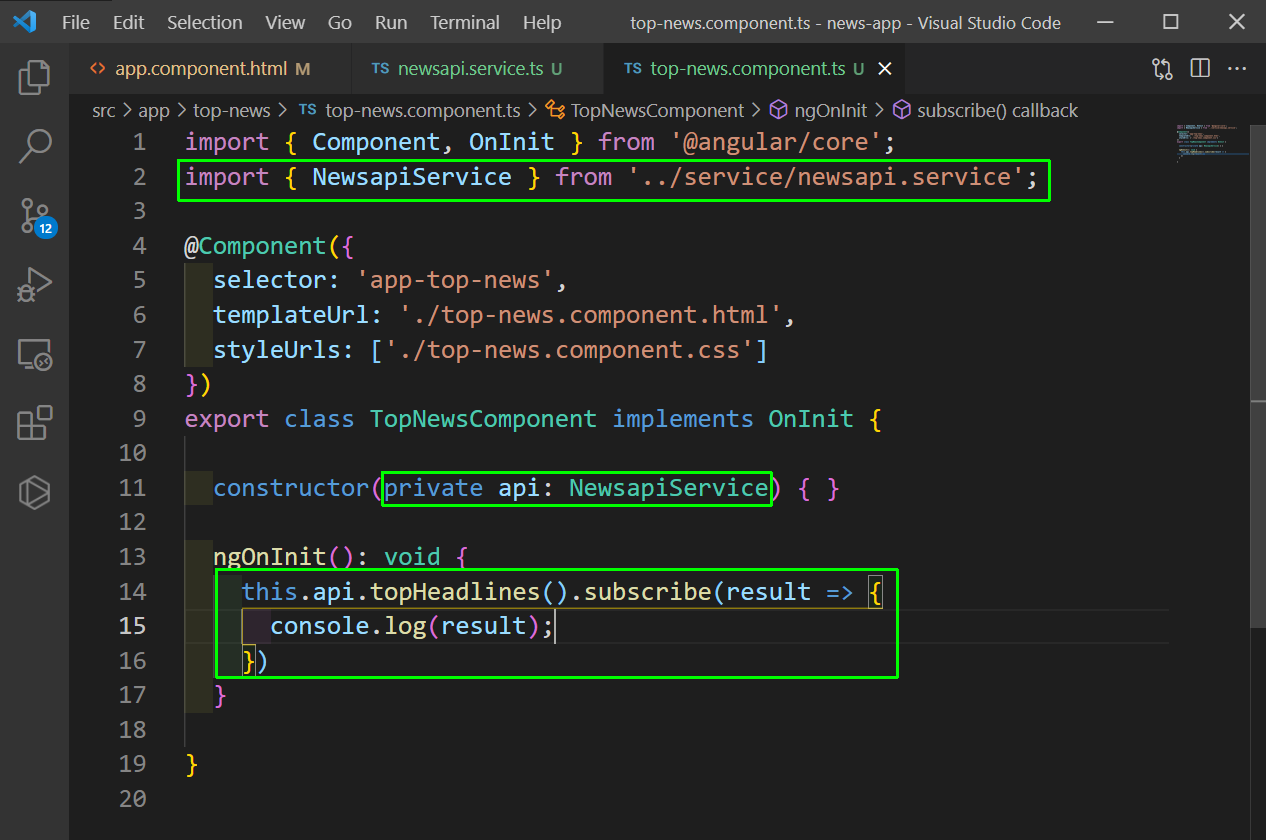Image resolution: width=1266 pixels, height=840 pixels.
Task: Click 'styleUrls' property on line 7
Action: [277, 350]
